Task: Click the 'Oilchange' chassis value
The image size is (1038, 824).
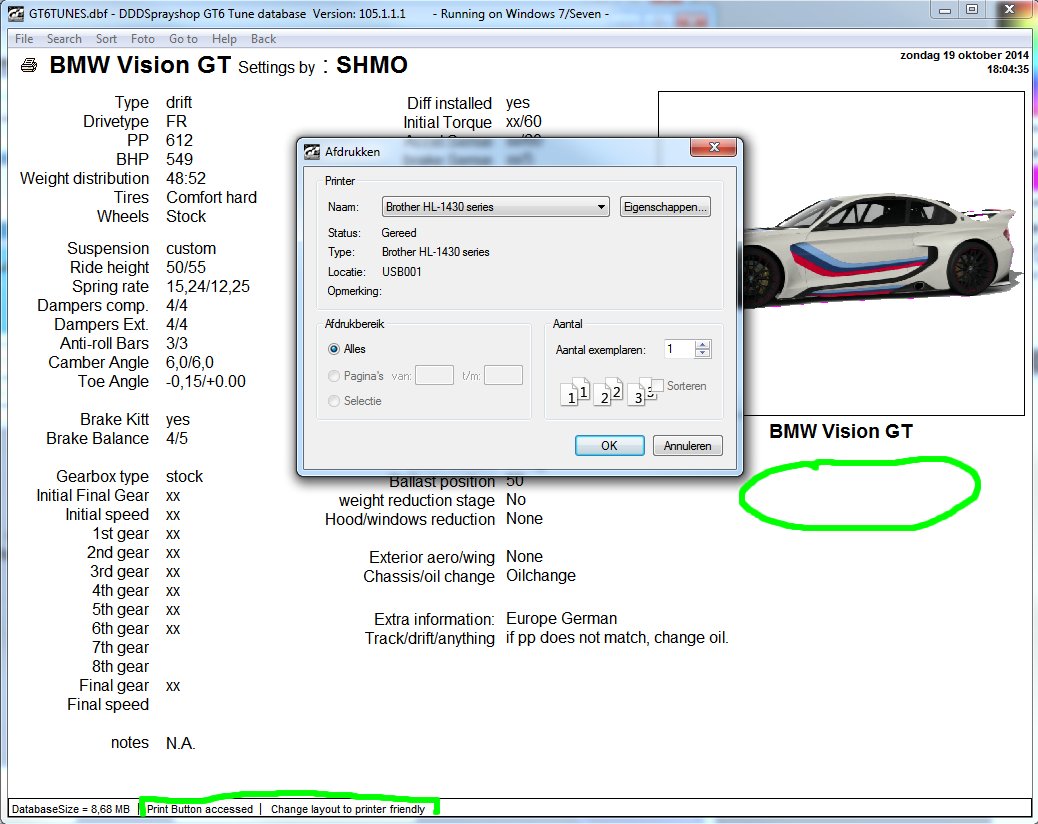Action: point(541,576)
